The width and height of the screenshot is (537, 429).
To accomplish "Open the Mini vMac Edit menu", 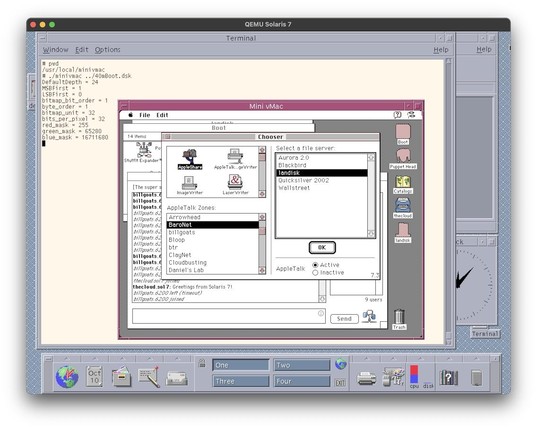I will [162, 115].
